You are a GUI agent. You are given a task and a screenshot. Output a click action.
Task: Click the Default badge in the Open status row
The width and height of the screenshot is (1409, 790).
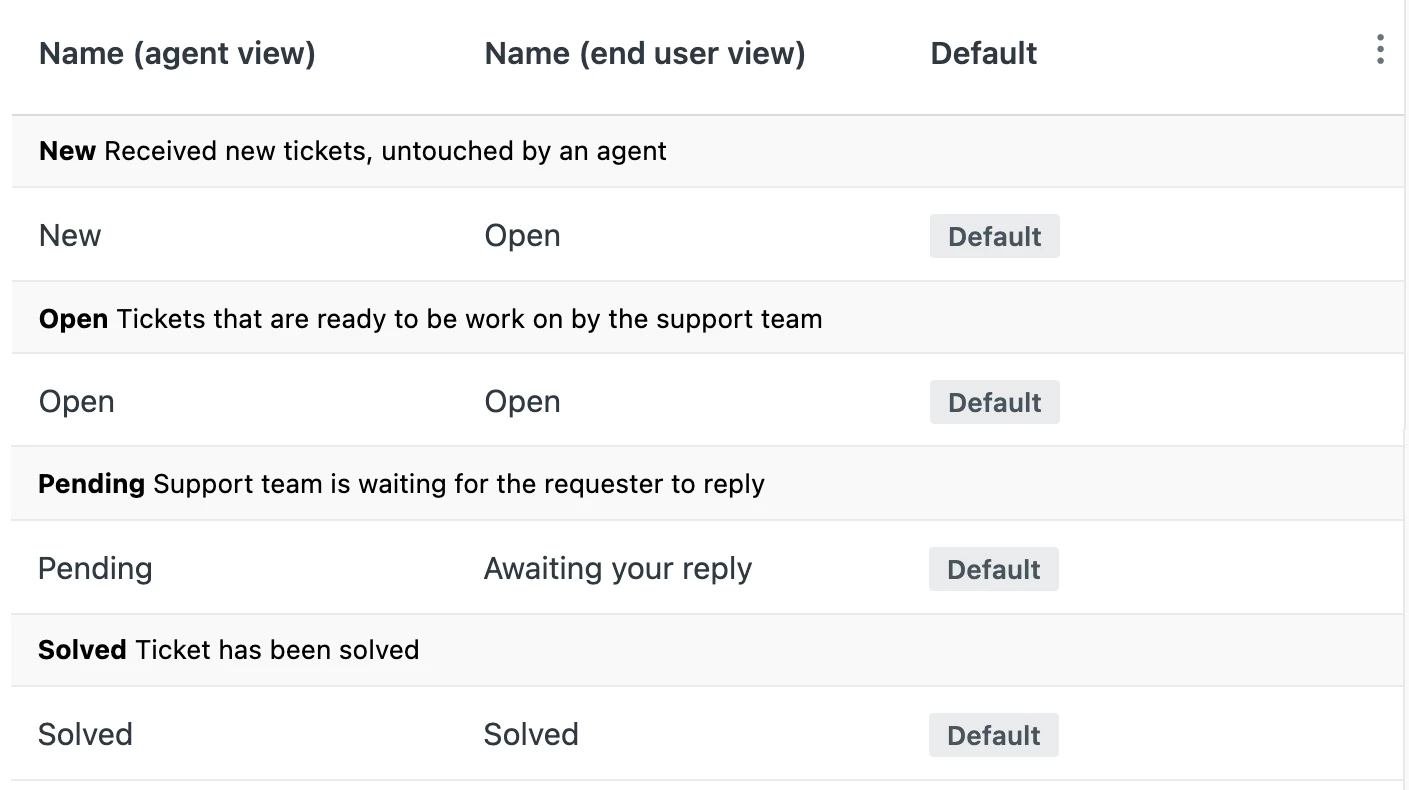point(994,402)
